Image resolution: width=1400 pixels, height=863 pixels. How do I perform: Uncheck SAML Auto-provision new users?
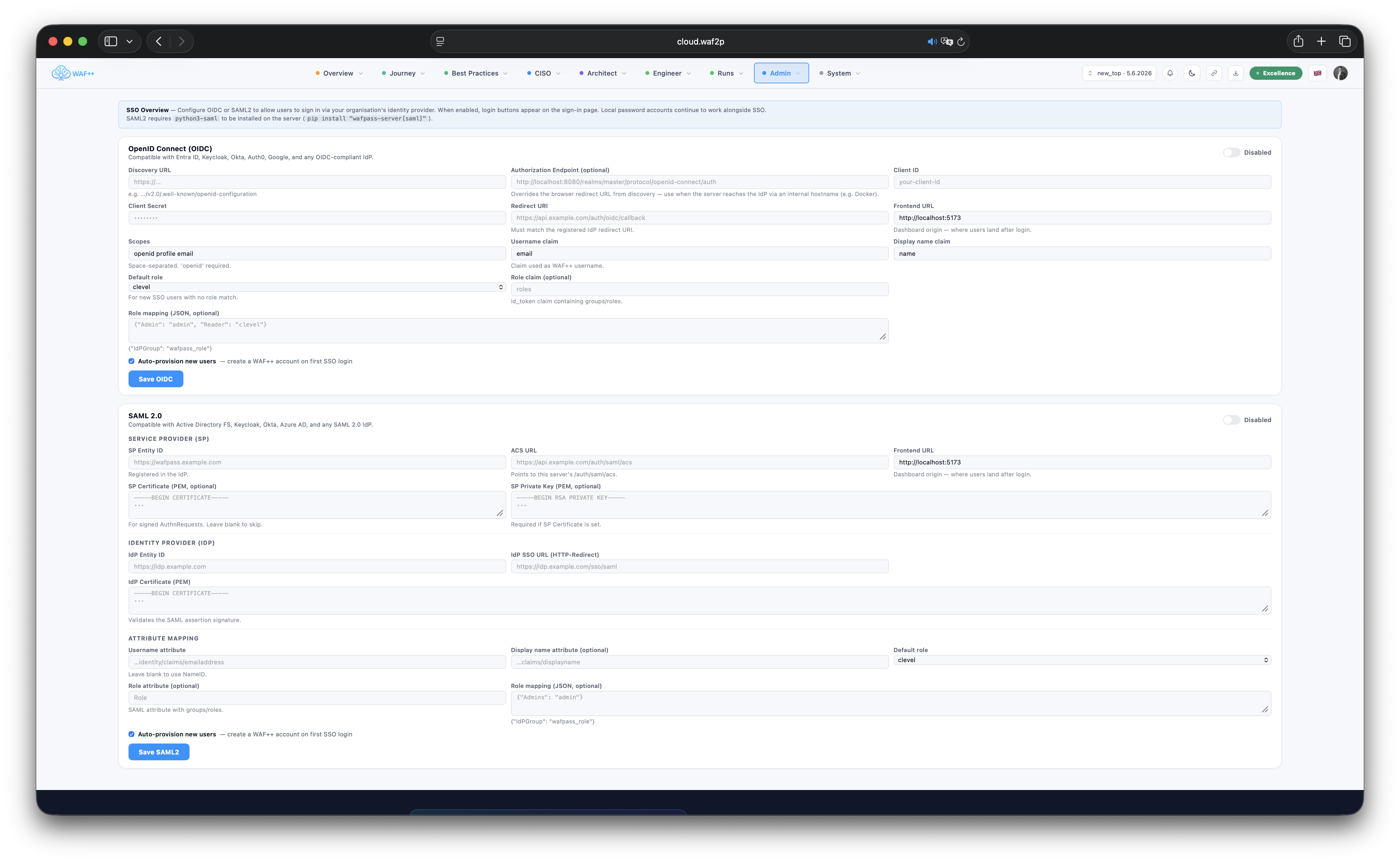pos(131,734)
